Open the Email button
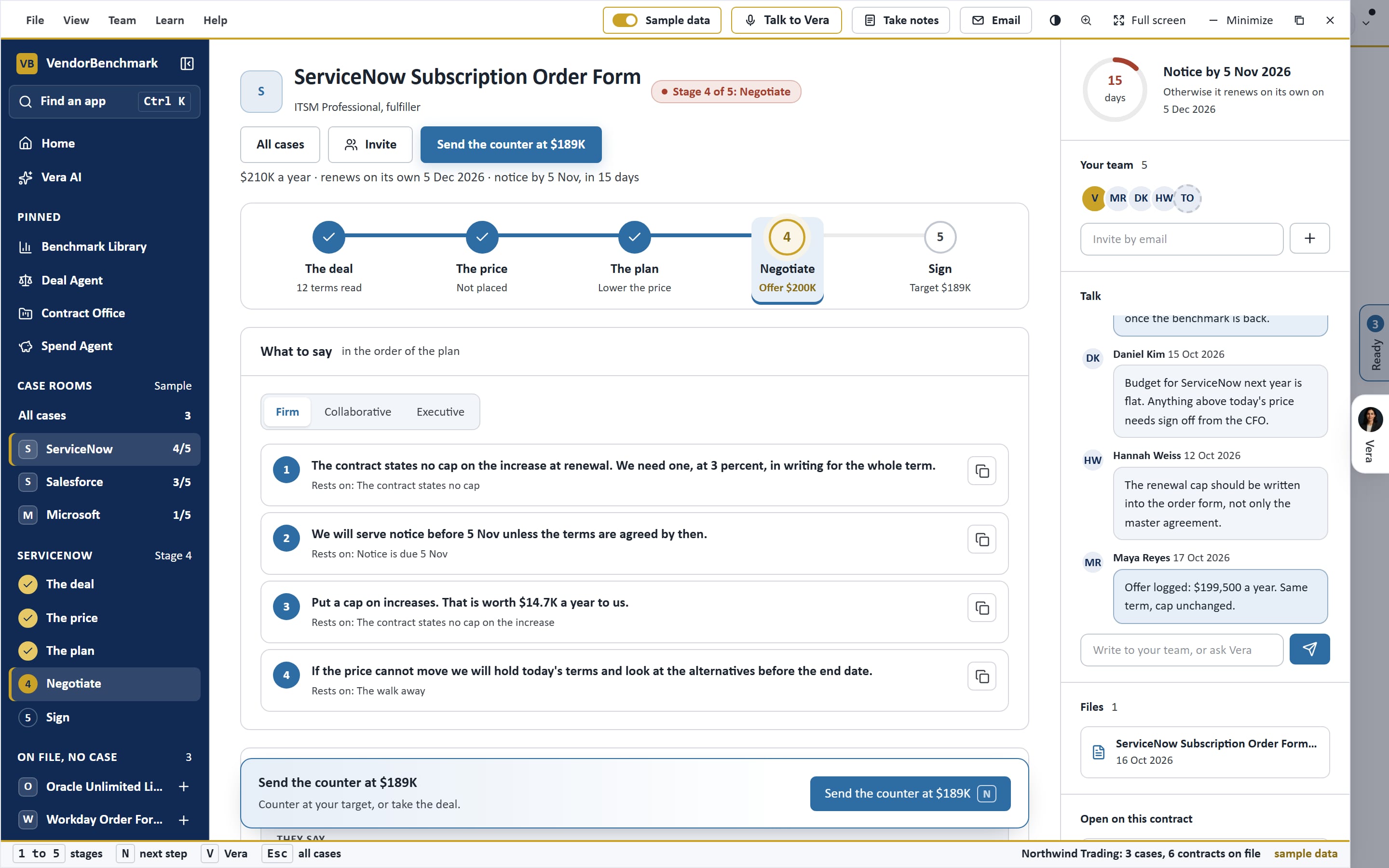1389x868 pixels. click(995, 20)
